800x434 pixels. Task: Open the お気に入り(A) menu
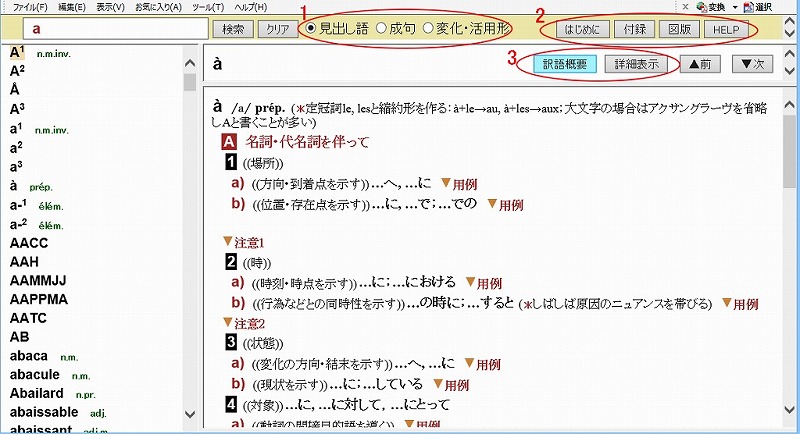click(x=158, y=7)
